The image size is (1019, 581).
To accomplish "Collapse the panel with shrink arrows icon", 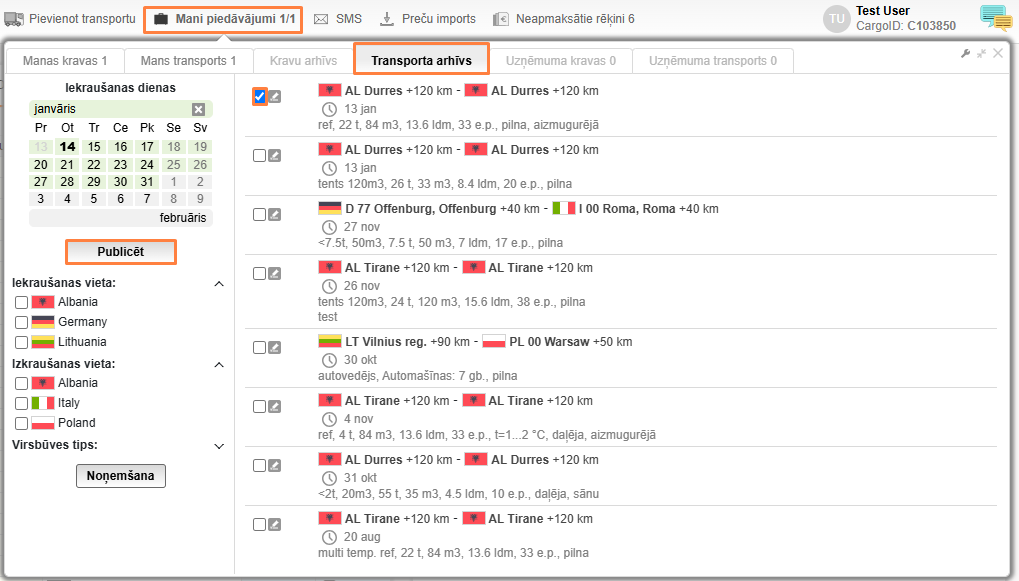I will pyautogui.click(x=981, y=54).
